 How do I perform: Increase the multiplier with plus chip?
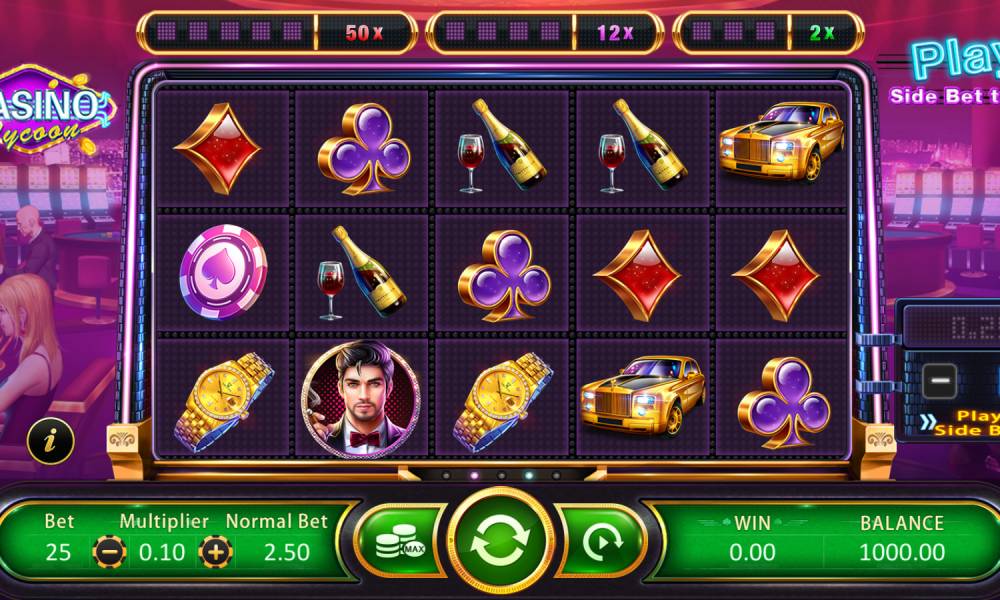click(x=216, y=552)
